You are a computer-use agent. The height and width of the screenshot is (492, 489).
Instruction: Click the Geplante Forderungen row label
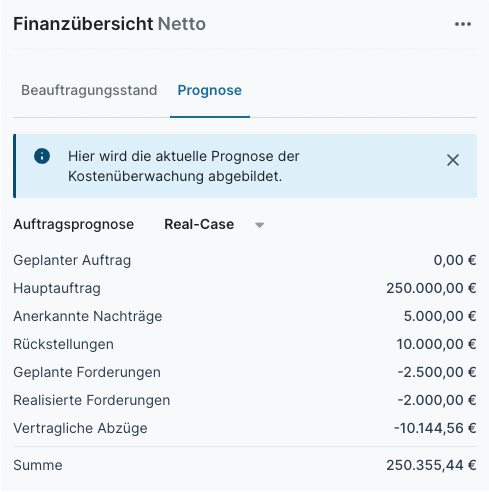[x=87, y=372]
